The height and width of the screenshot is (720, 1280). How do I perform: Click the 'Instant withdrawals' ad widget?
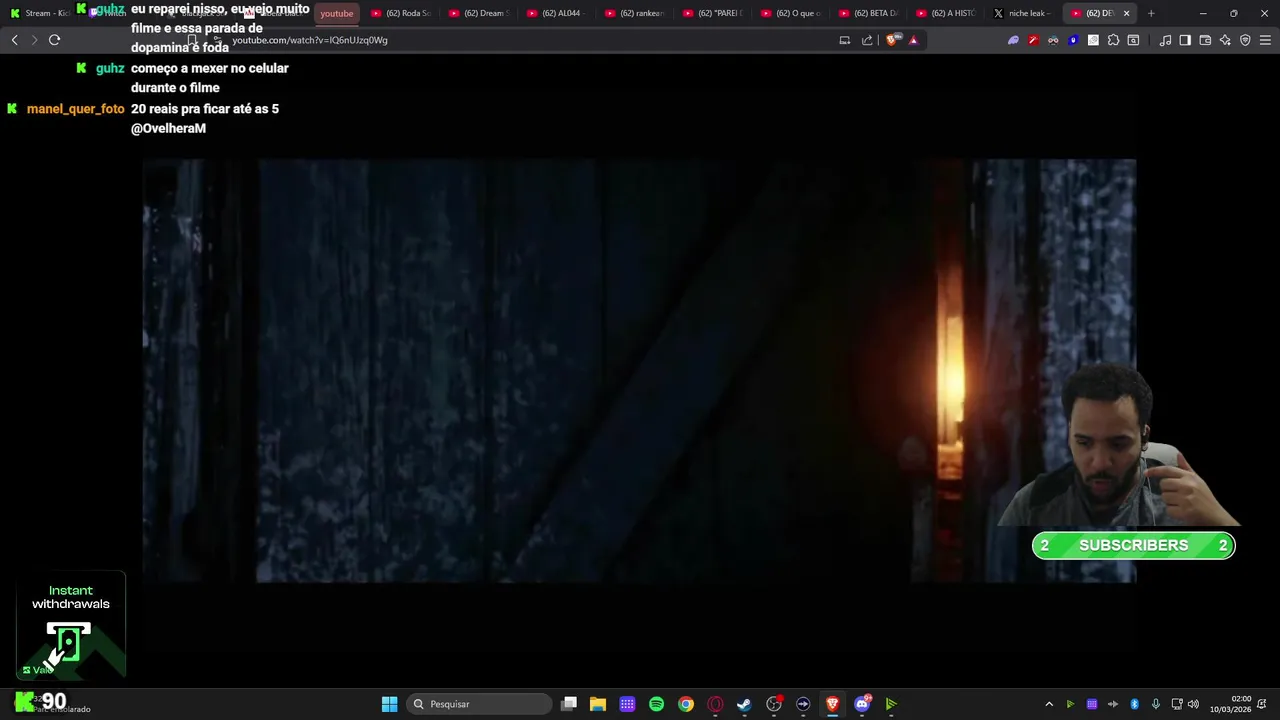tap(71, 625)
